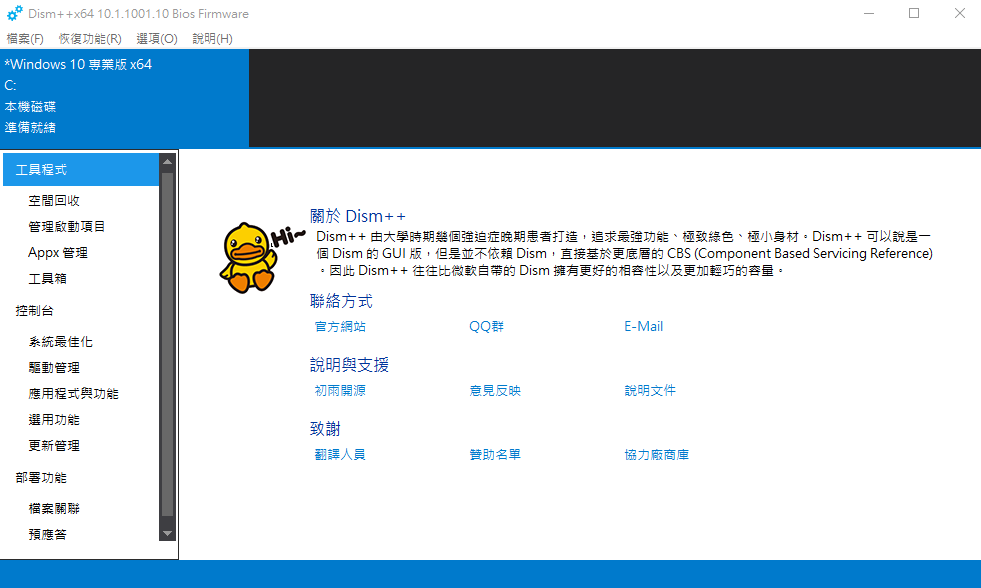Open the Appx 管理 tool

tap(58, 252)
